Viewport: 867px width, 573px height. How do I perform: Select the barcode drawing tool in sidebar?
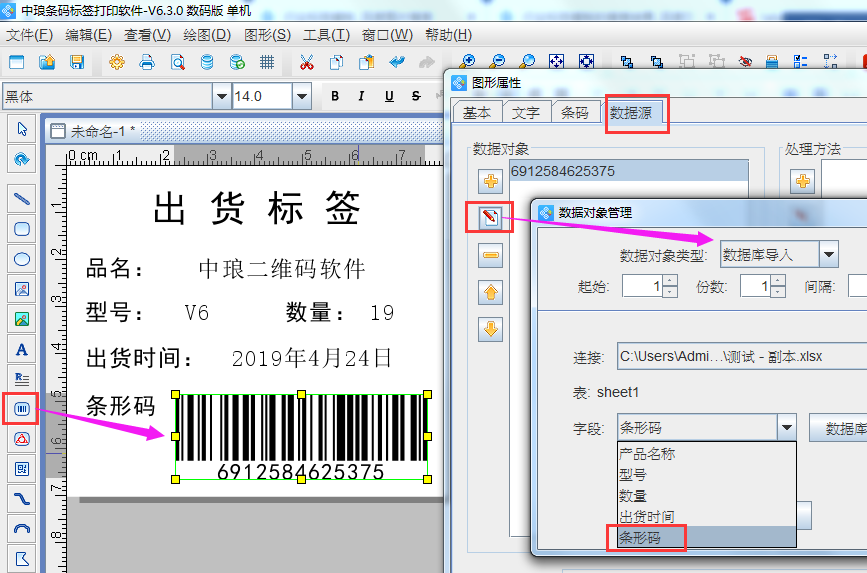(21, 408)
